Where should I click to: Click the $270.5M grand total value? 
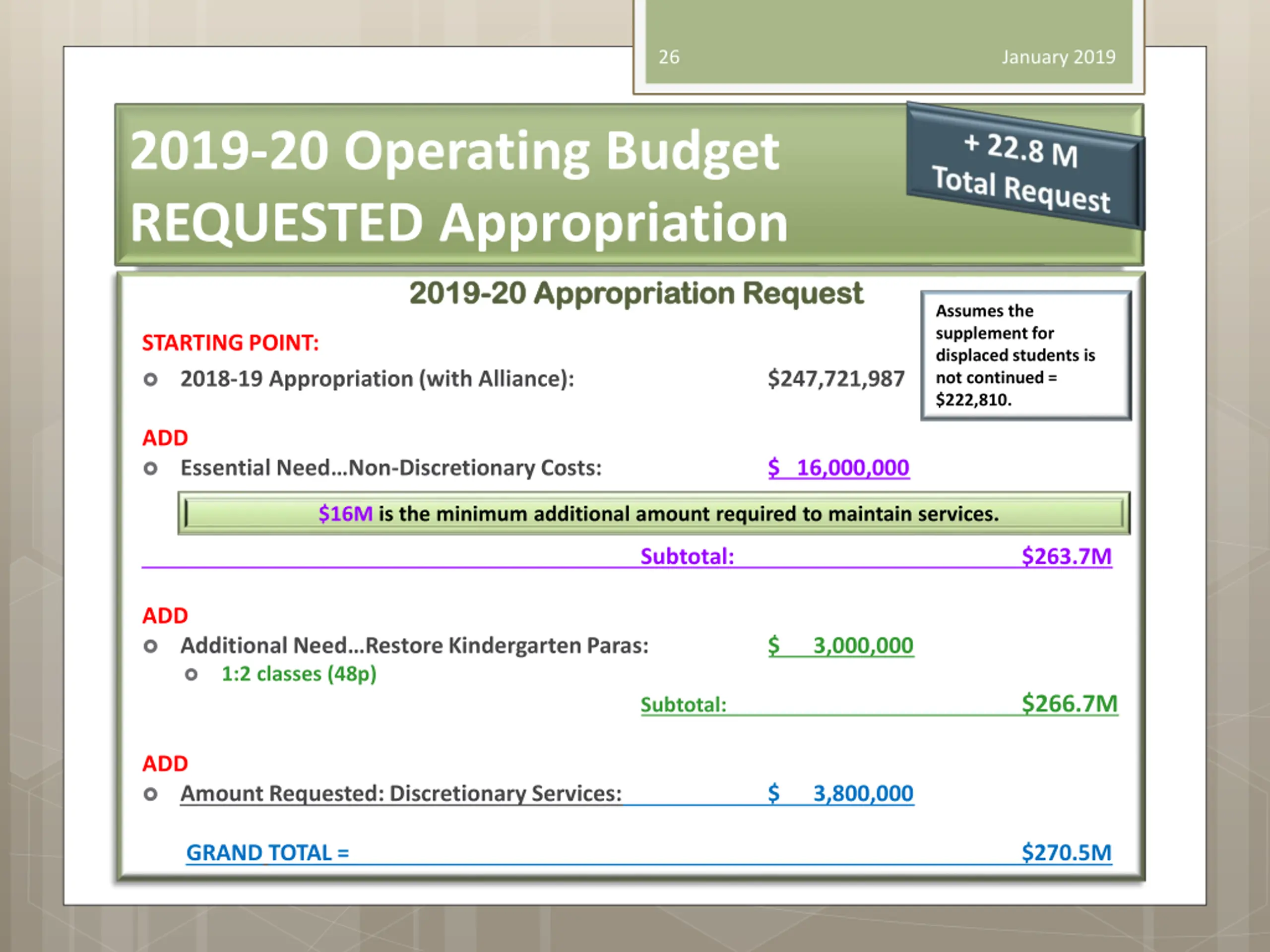coord(1066,852)
